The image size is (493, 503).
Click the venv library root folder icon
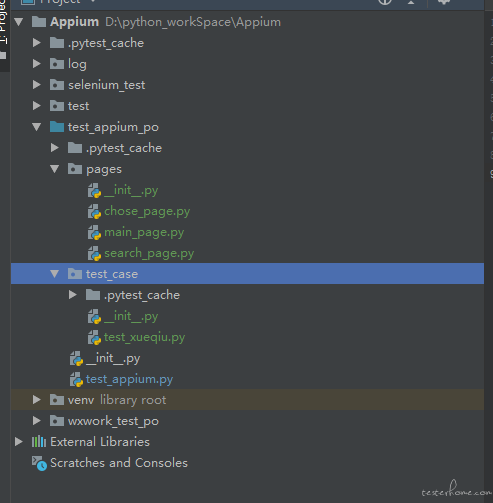(x=57, y=400)
